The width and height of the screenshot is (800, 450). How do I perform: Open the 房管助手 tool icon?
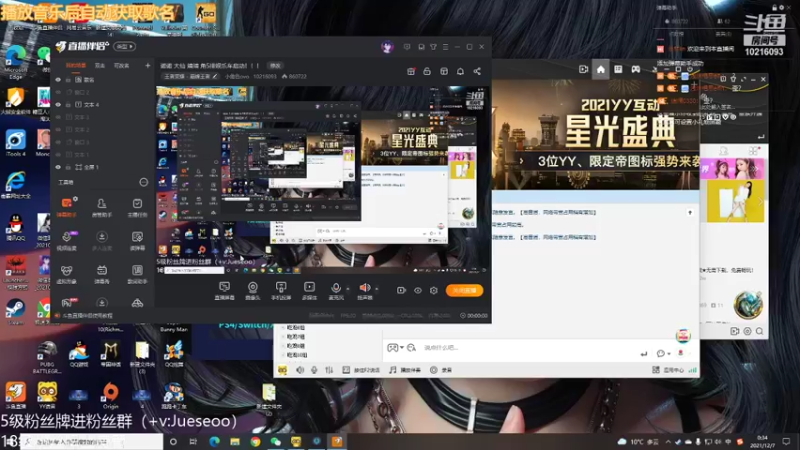[102, 207]
